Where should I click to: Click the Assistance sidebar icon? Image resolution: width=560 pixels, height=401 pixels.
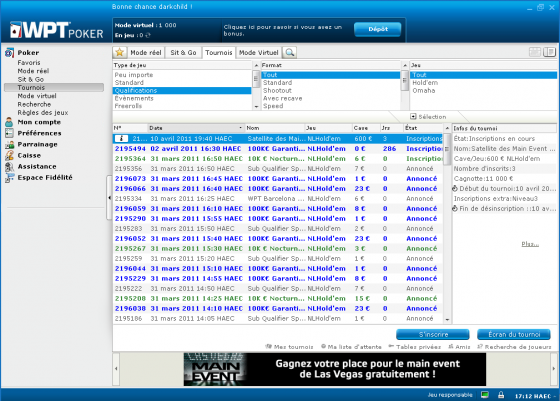click(9, 166)
